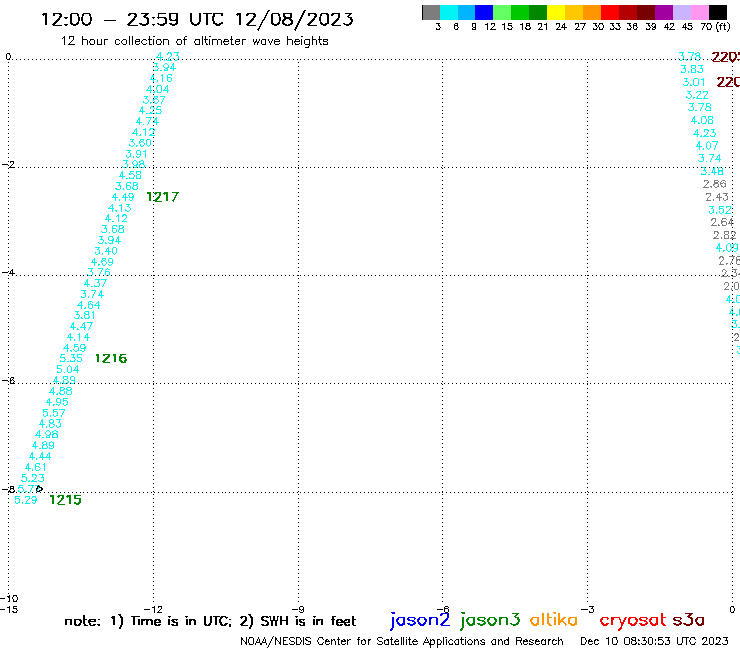Select the altika satellite label
740x650 pixels.
click(x=554, y=619)
